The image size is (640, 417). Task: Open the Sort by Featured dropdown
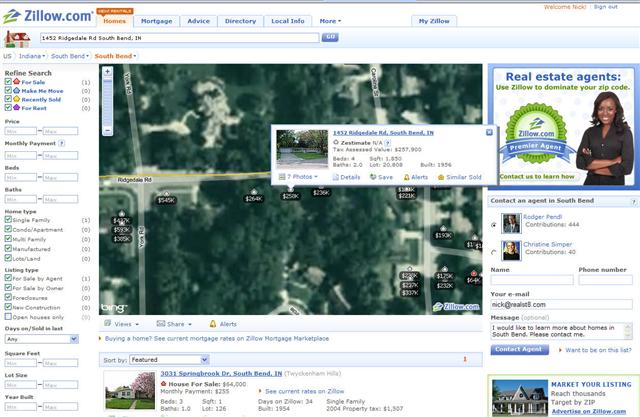tap(169, 359)
